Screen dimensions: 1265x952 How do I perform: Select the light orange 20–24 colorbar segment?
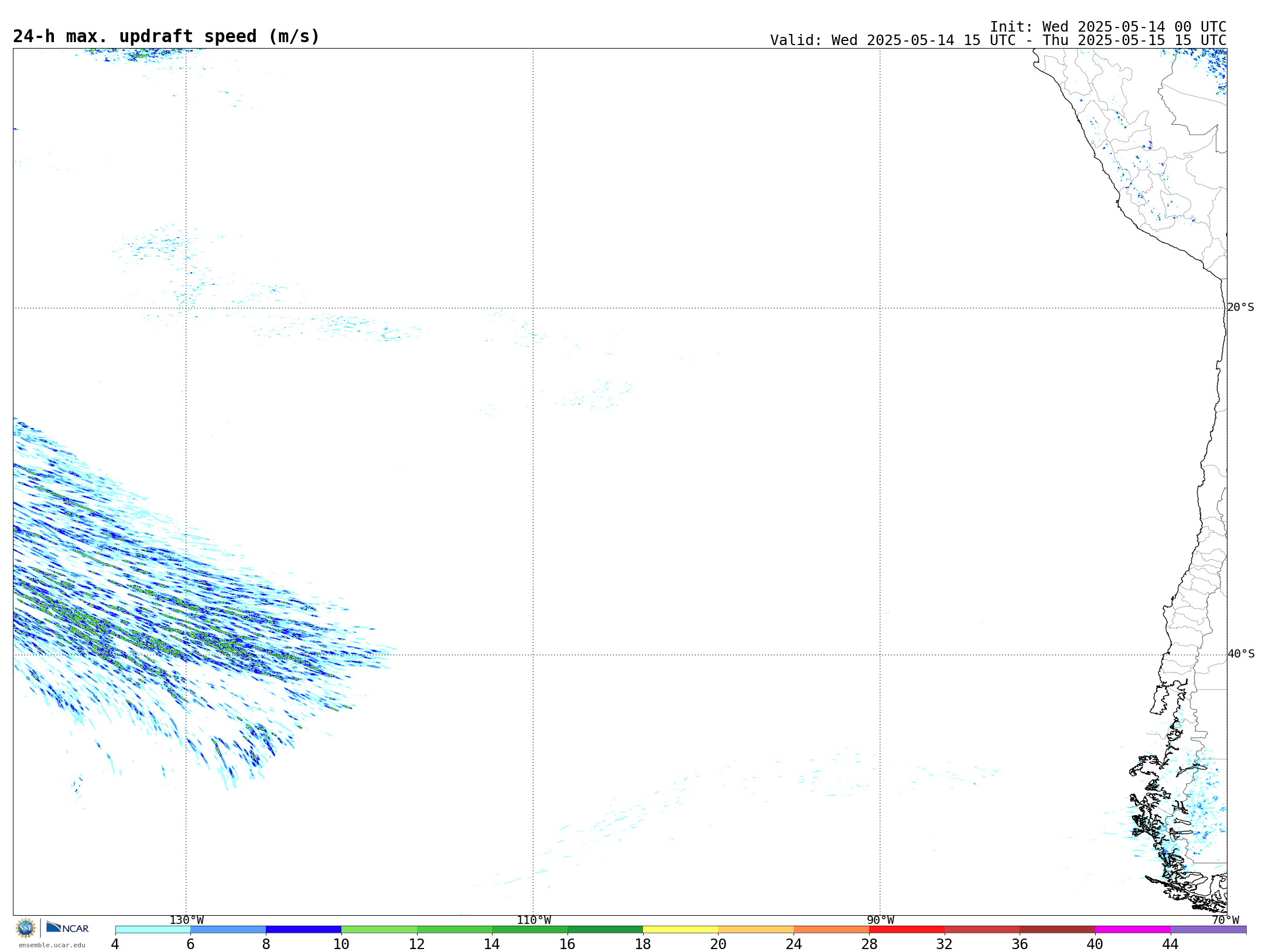[x=756, y=930]
